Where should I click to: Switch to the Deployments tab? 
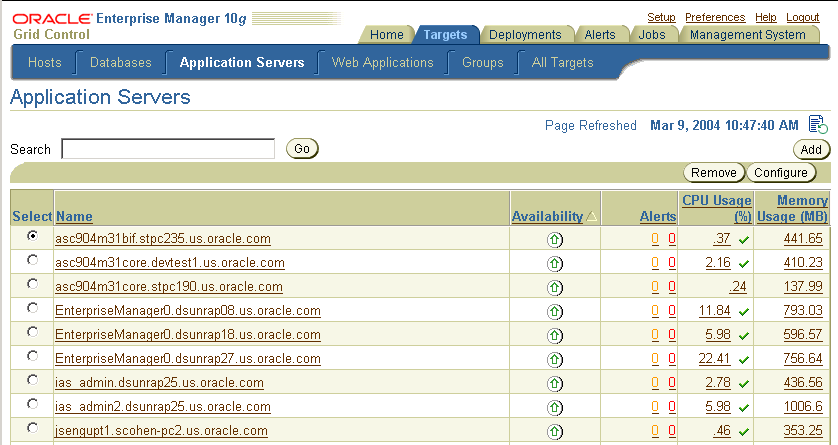pyautogui.click(x=525, y=35)
